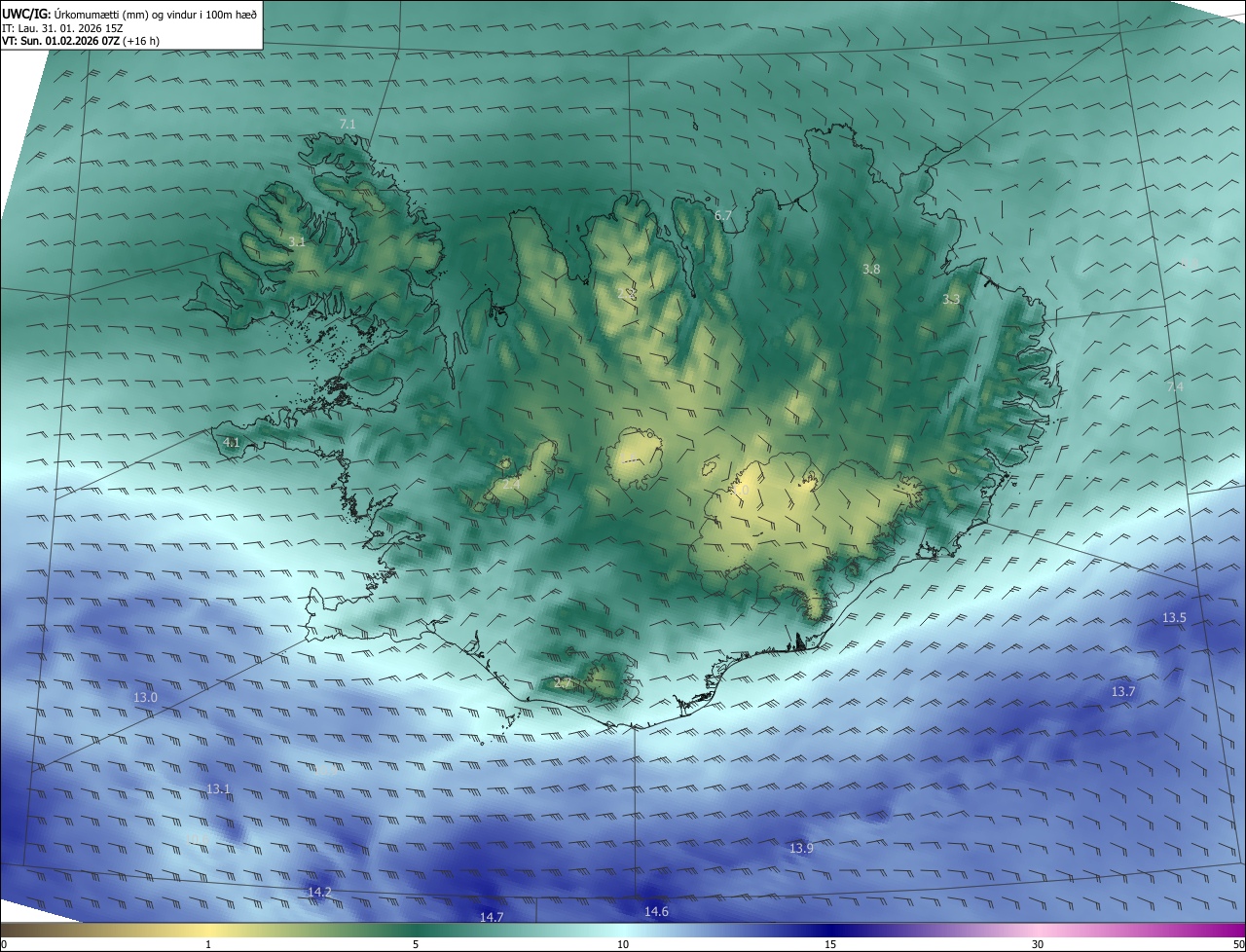Viewport: 1246px width, 952px height.
Task: Click the 30 tick on the color scale
Action: [x=1038, y=944]
